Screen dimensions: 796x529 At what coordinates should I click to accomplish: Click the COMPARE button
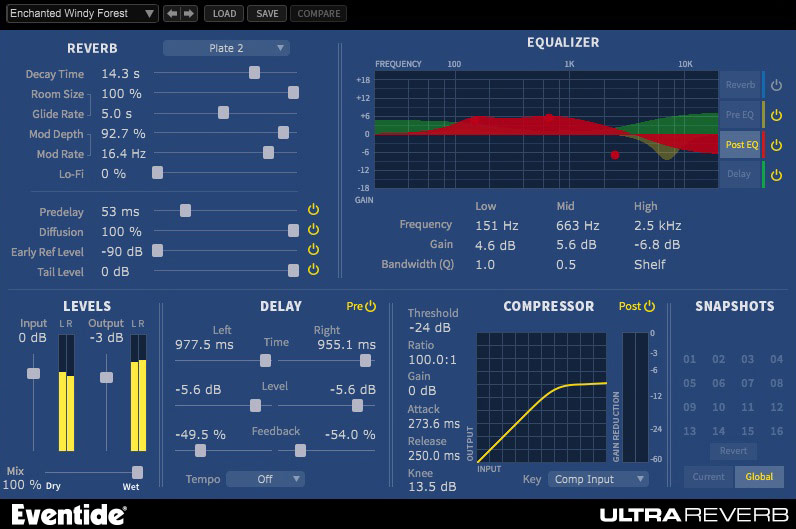click(319, 14)
